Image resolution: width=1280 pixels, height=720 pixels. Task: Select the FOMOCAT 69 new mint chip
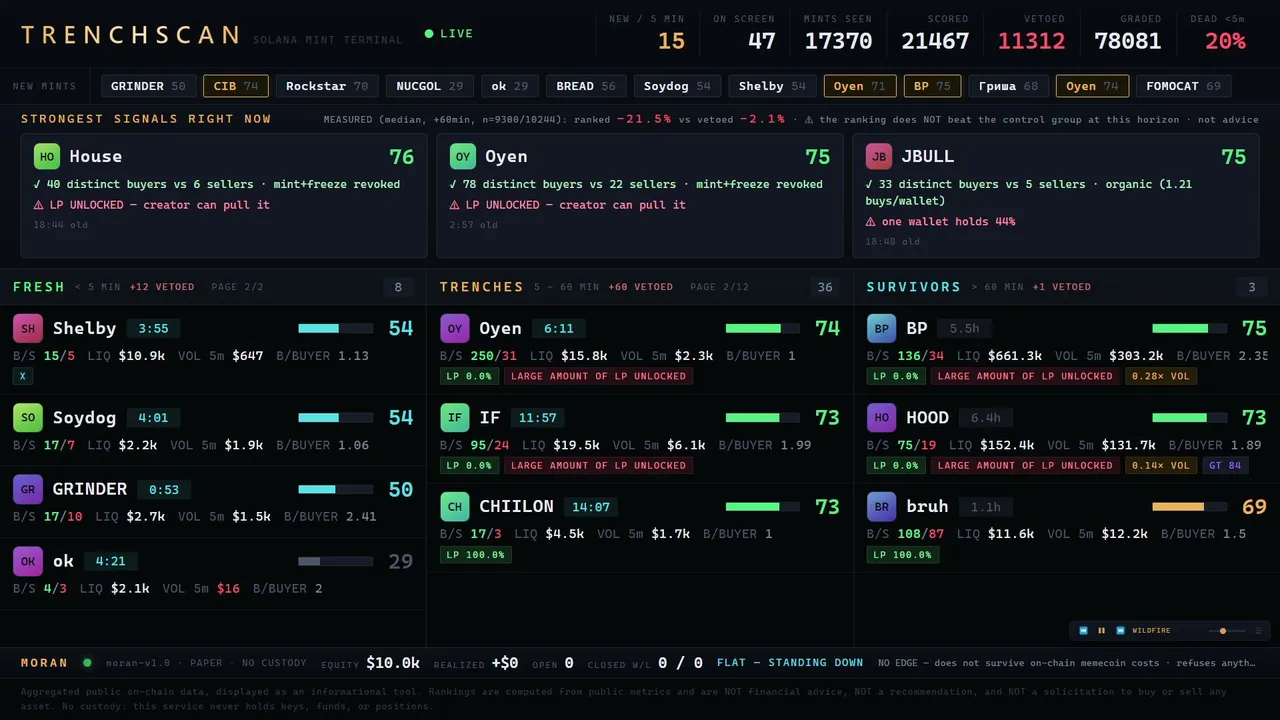point(1183,86)
